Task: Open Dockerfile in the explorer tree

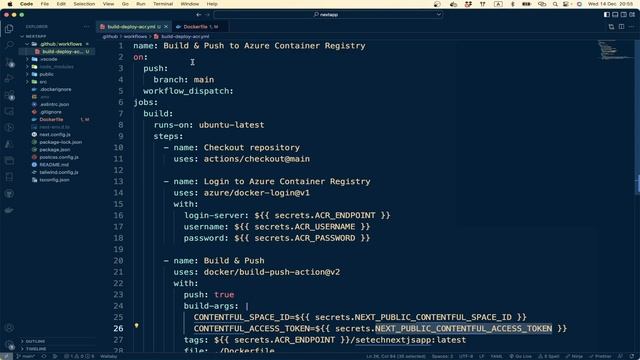Action: pyautogui.click(x=57, y=120)
